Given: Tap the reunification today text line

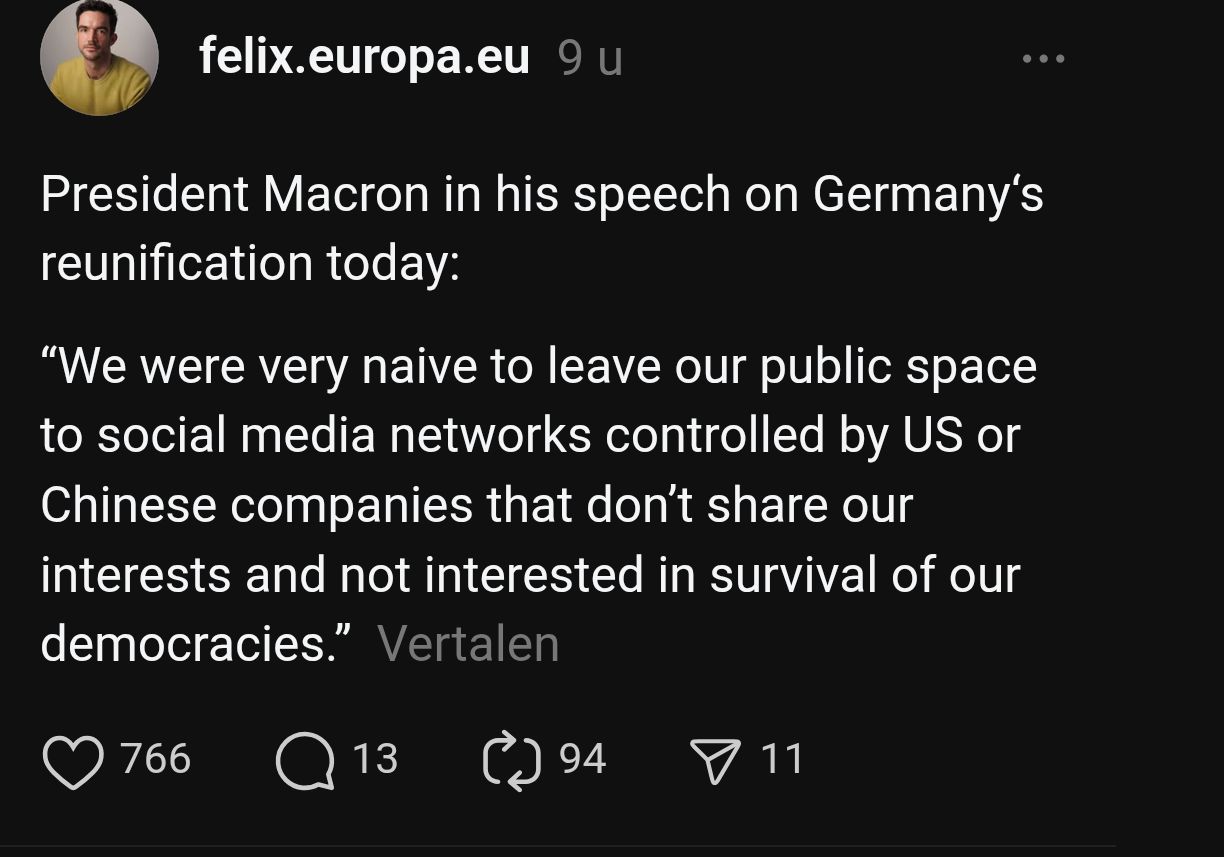Looking at the screenshot, I should tap(250, 263).
